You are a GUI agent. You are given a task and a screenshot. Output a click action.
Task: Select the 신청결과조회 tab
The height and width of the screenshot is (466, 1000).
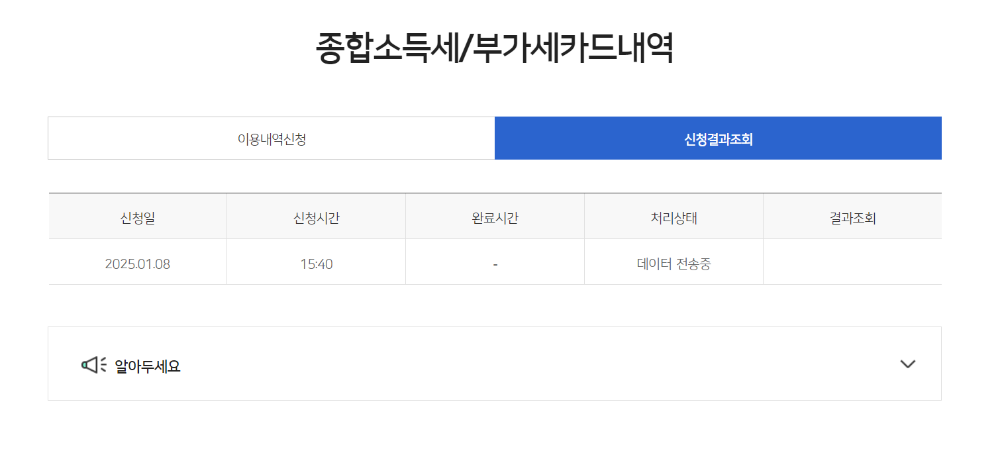718,138
